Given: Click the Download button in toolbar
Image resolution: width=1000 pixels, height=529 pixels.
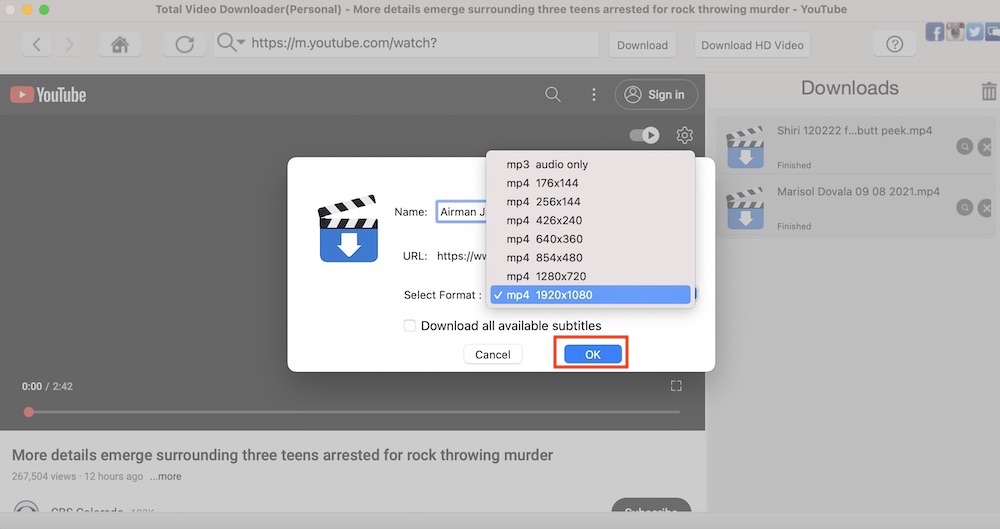Looking at the screenshot, I should coord(642,45).
